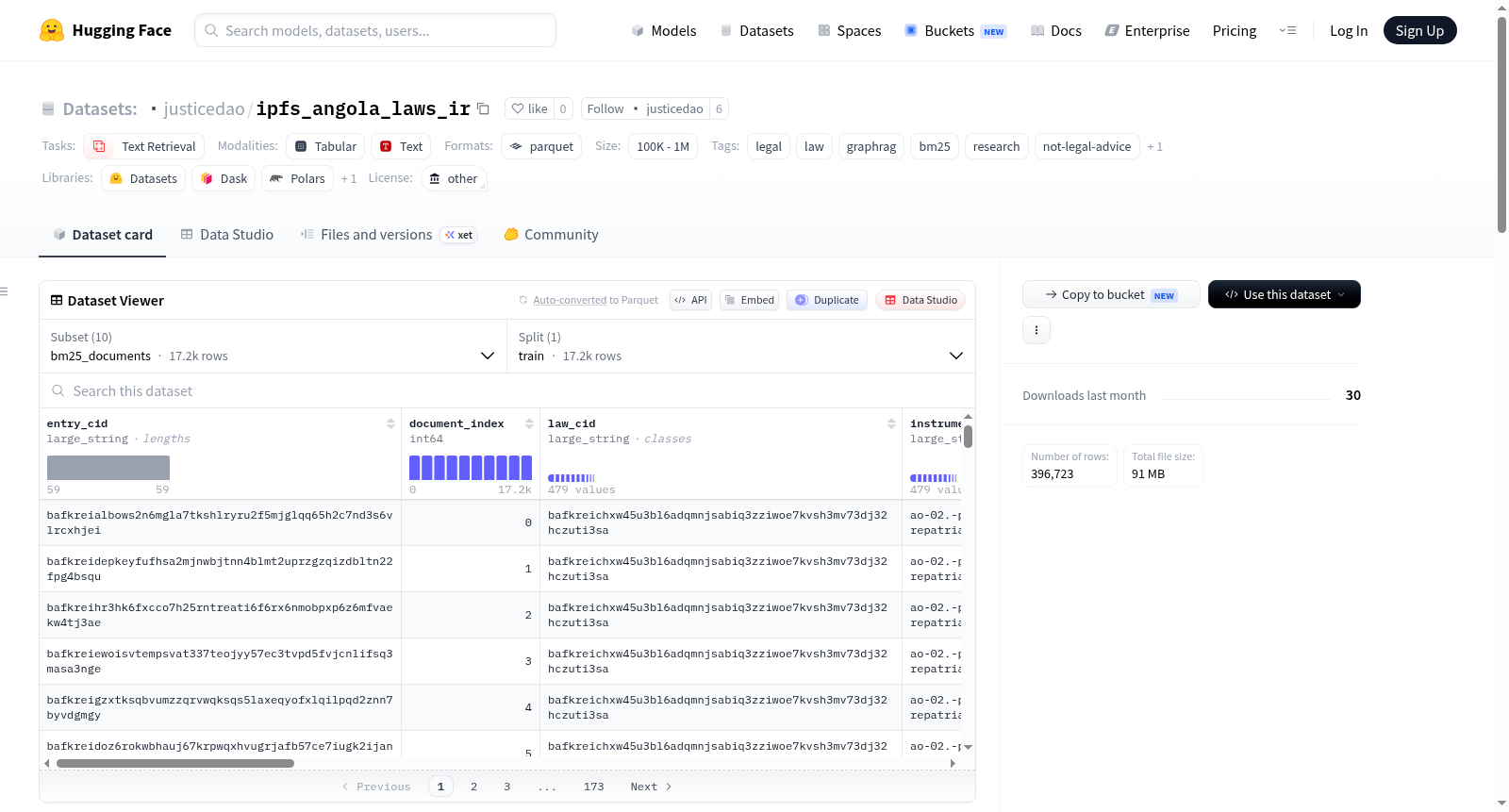Sort by law_cid column sort icon
1509x812 pixels.
(891, 423)
